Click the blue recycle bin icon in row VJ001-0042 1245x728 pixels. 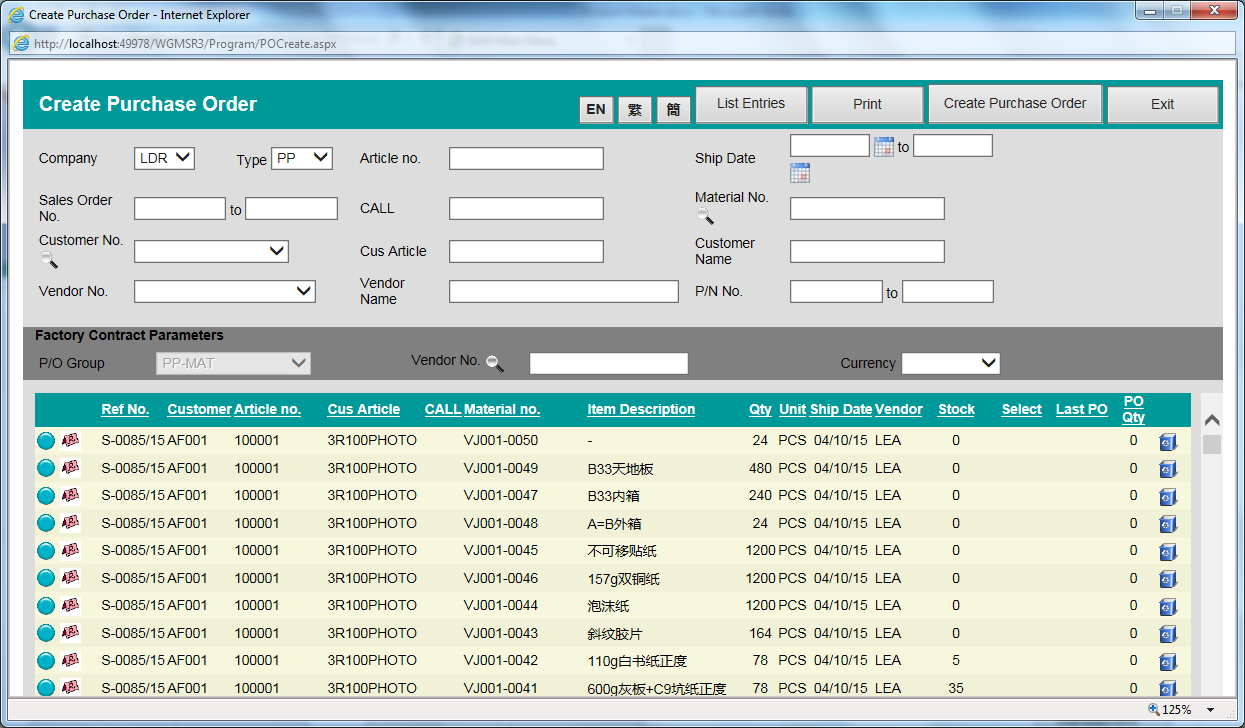pyautogui.click(x=1168, y=662)
